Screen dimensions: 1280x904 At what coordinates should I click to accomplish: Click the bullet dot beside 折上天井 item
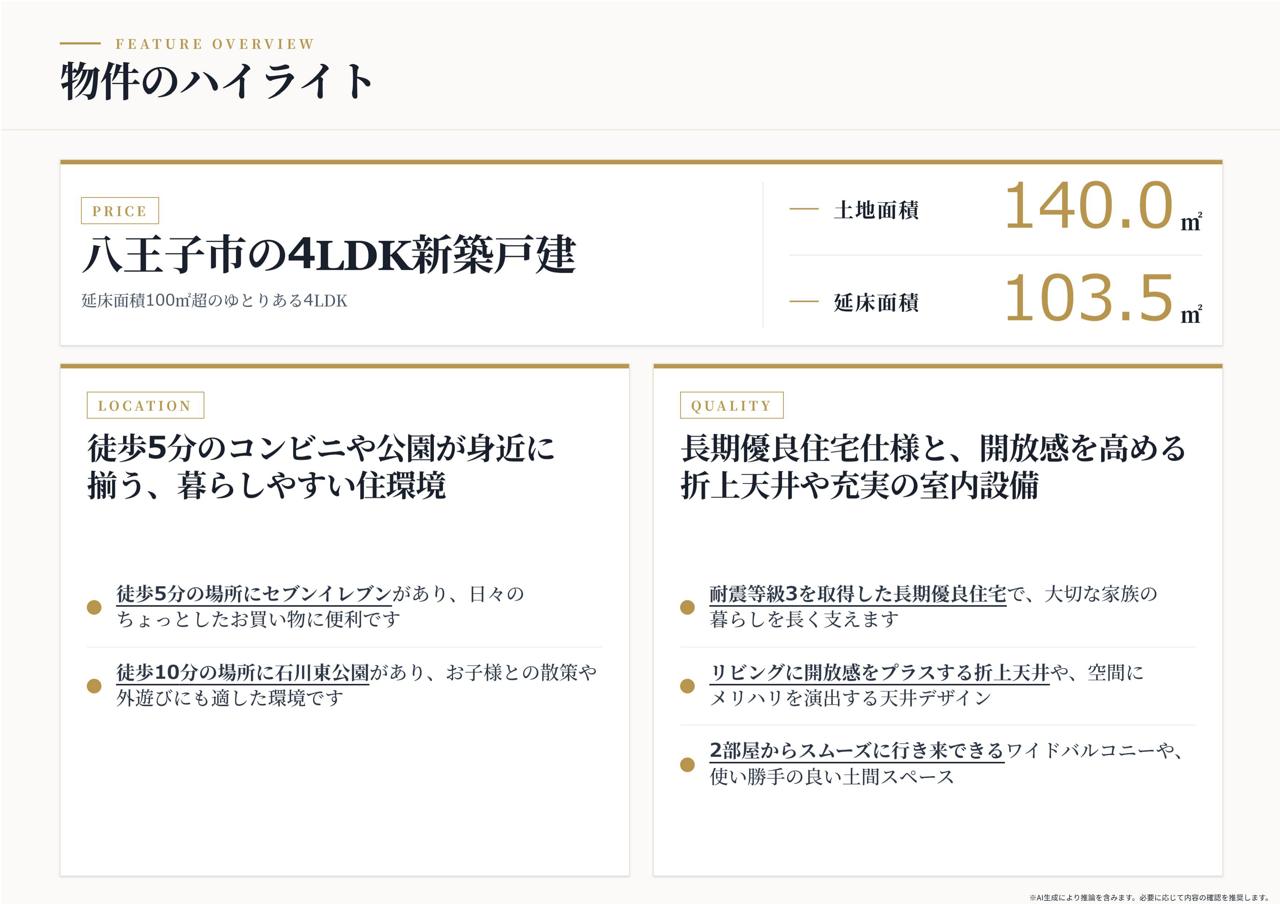coord(687,686)
